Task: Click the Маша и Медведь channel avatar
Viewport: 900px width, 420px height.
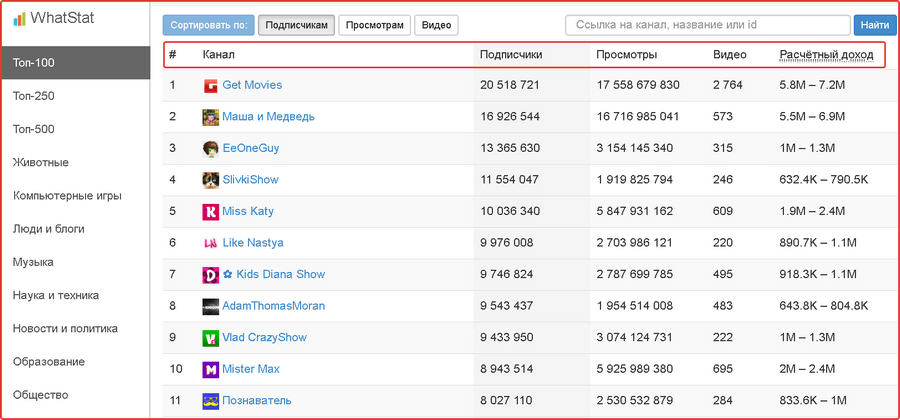Action: click(211, 117)
